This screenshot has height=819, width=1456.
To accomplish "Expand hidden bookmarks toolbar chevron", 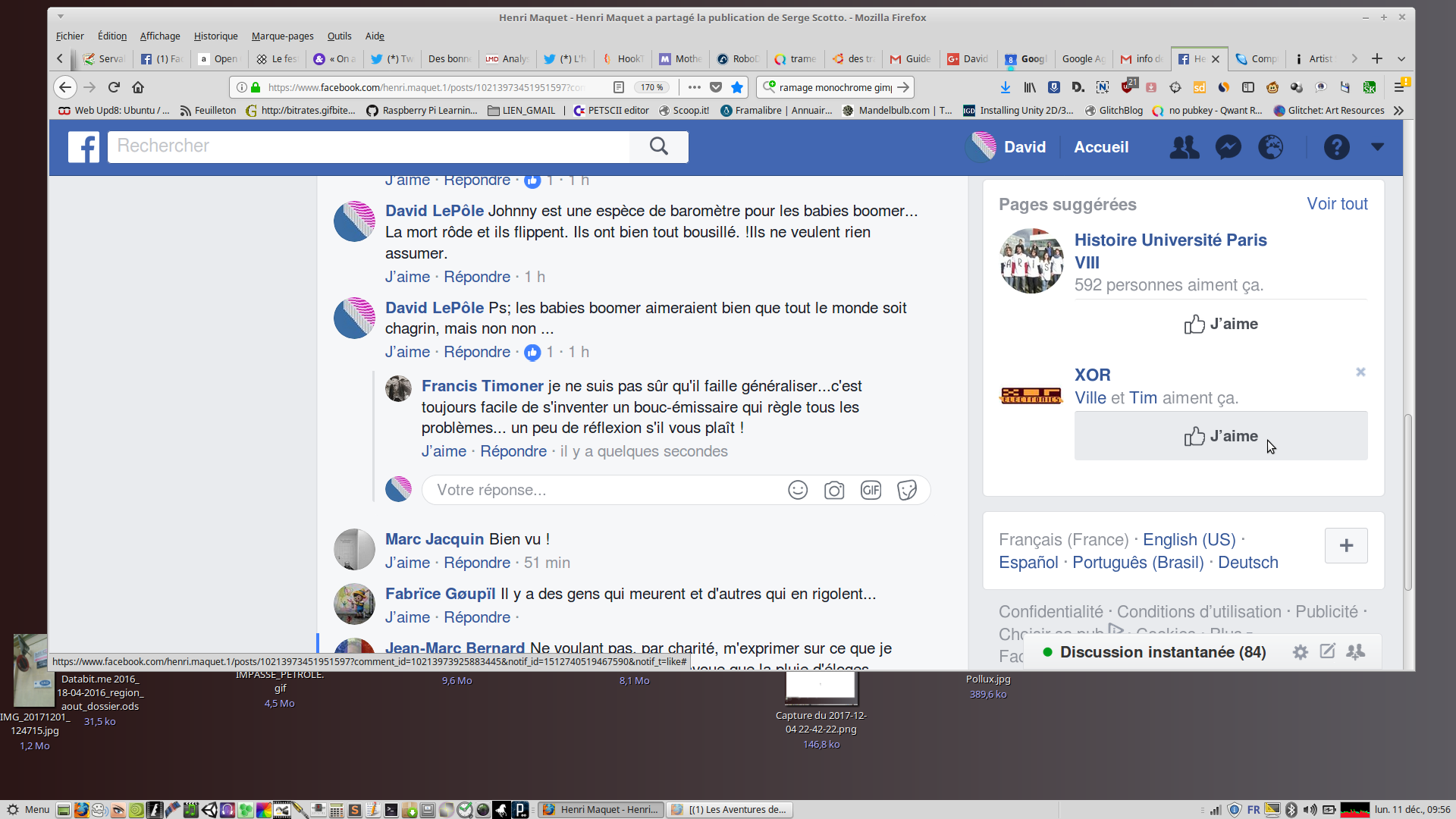I will click(1398, 111).
